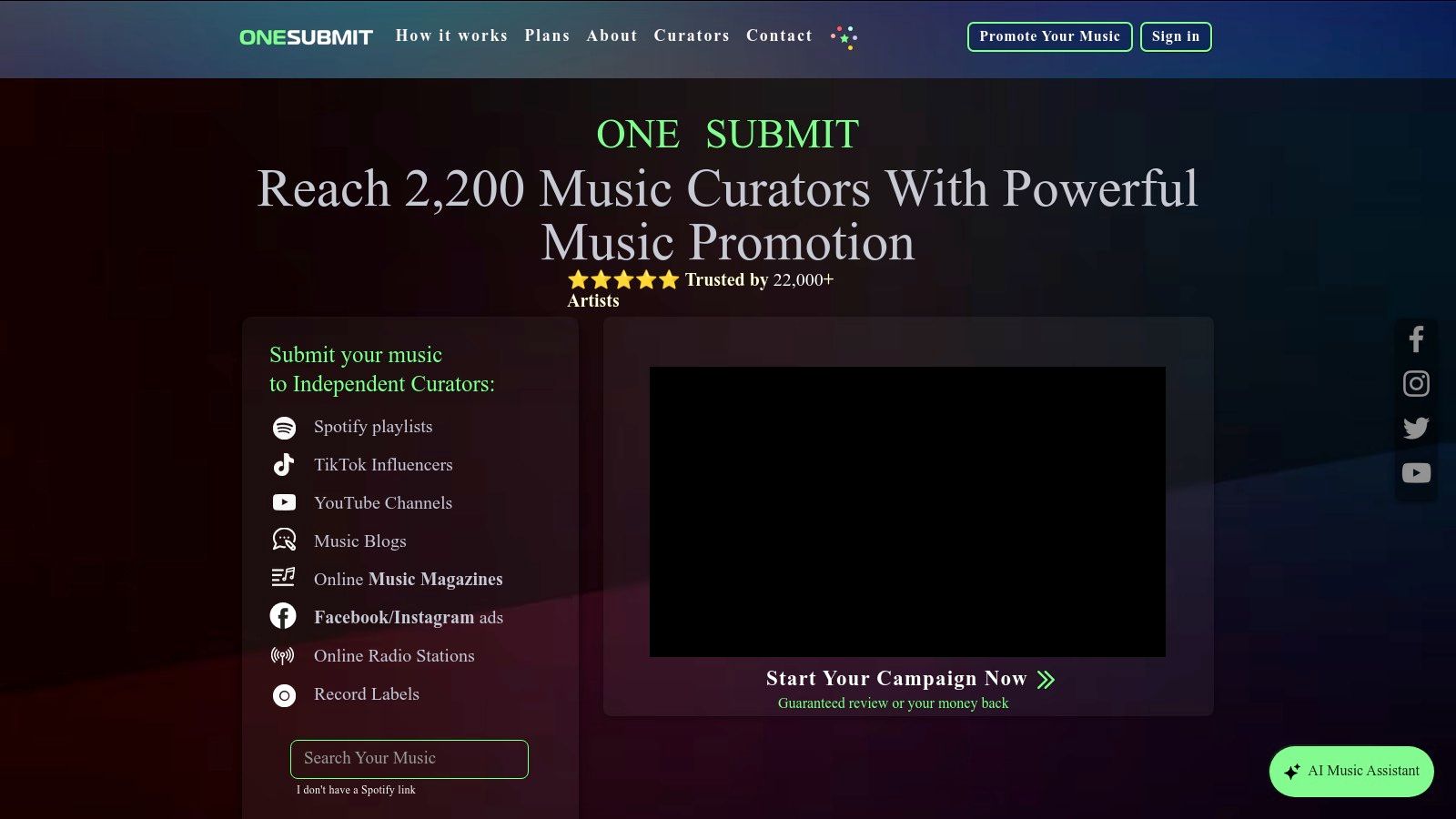Click the green 'ONE SUBMIT' heading
Image resolution: width=1456 pixels, height=819 pixels.
click(728, 135)
